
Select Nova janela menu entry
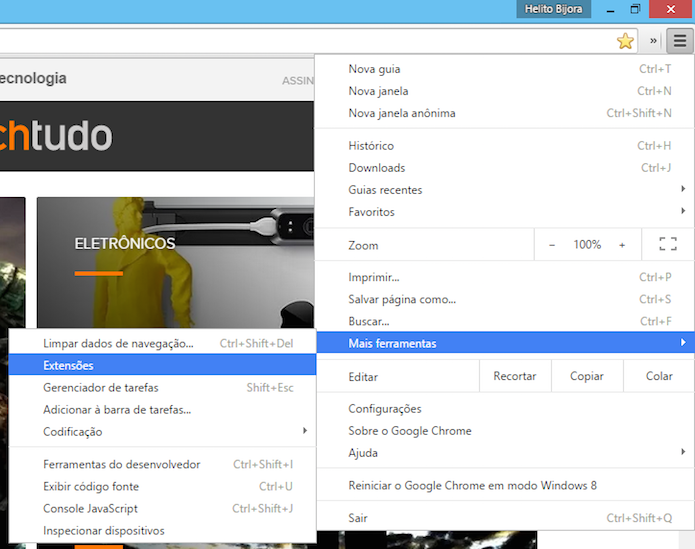point(504,91)
